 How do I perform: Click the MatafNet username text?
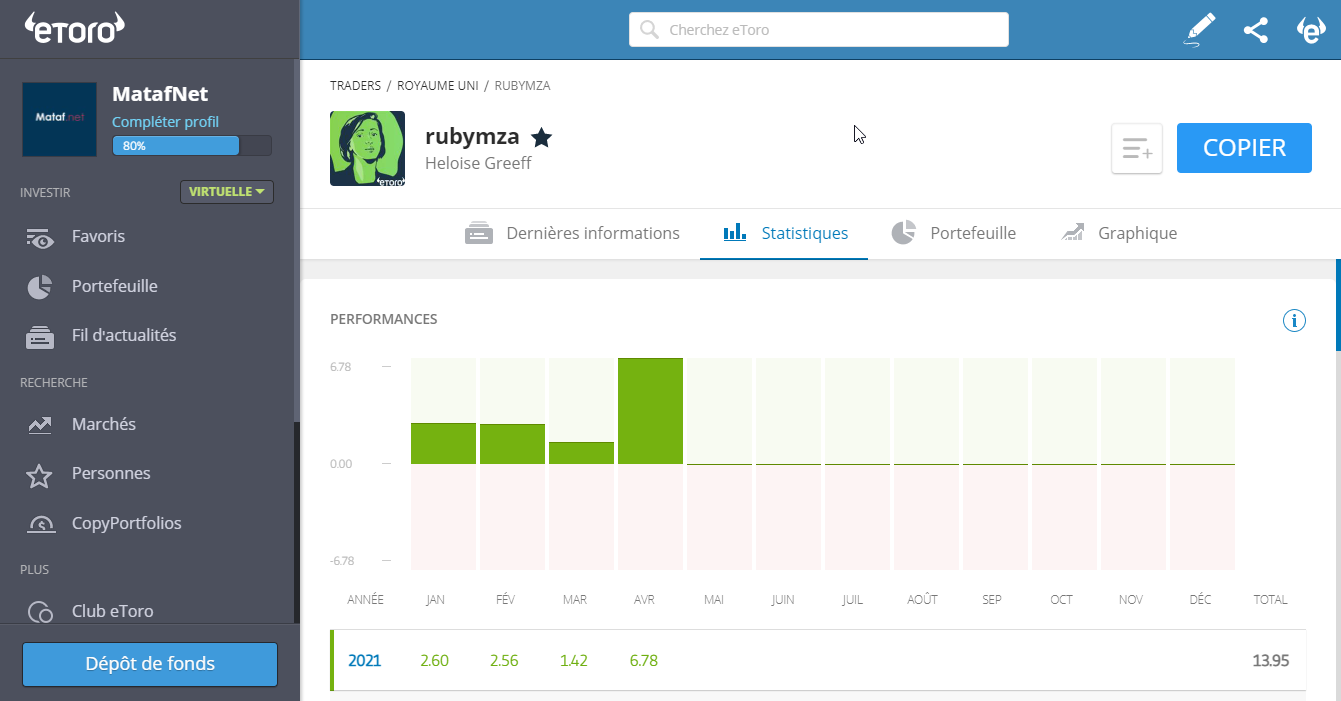160,94
